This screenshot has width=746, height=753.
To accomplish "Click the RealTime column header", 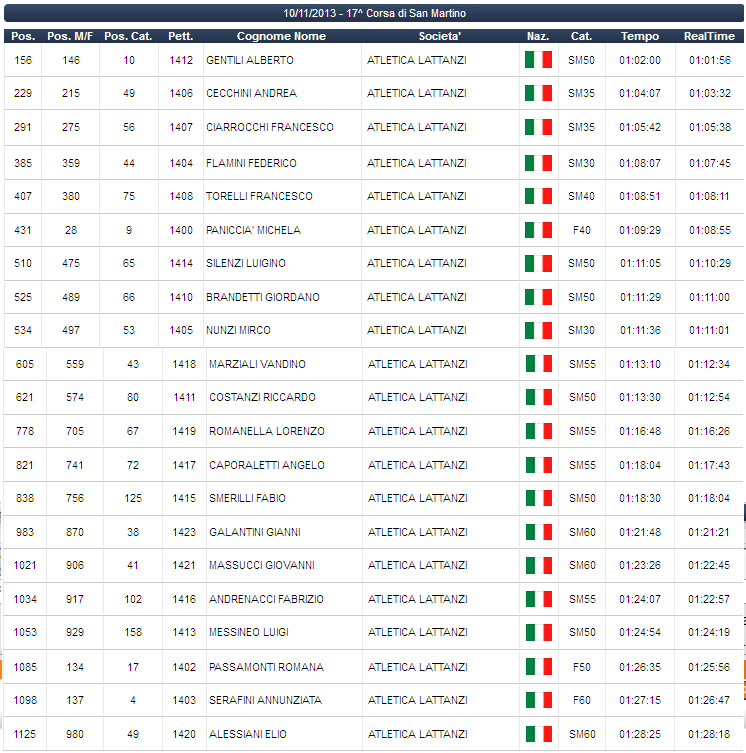I will [x=709, y=37].
